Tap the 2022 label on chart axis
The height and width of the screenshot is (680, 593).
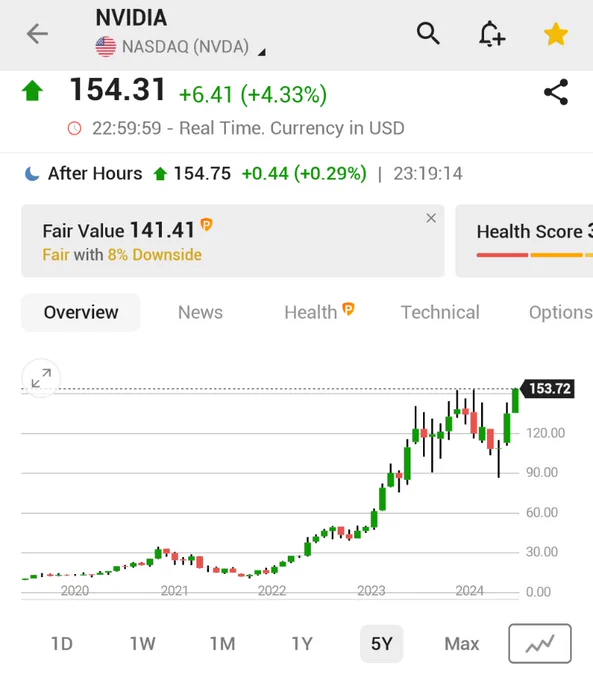tap(272, 591)
